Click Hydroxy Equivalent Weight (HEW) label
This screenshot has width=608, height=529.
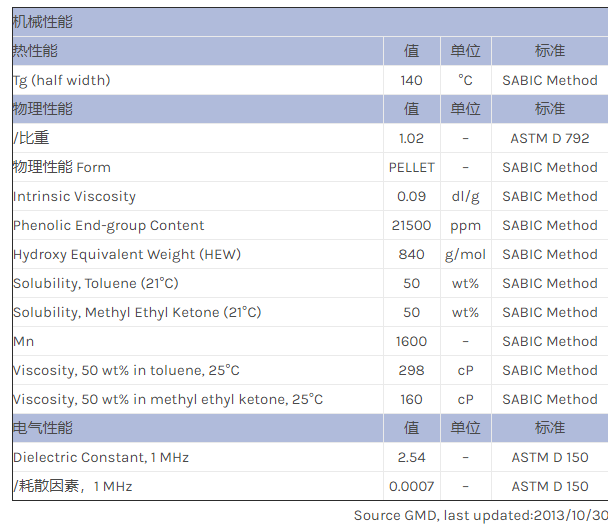click(127, 254)
